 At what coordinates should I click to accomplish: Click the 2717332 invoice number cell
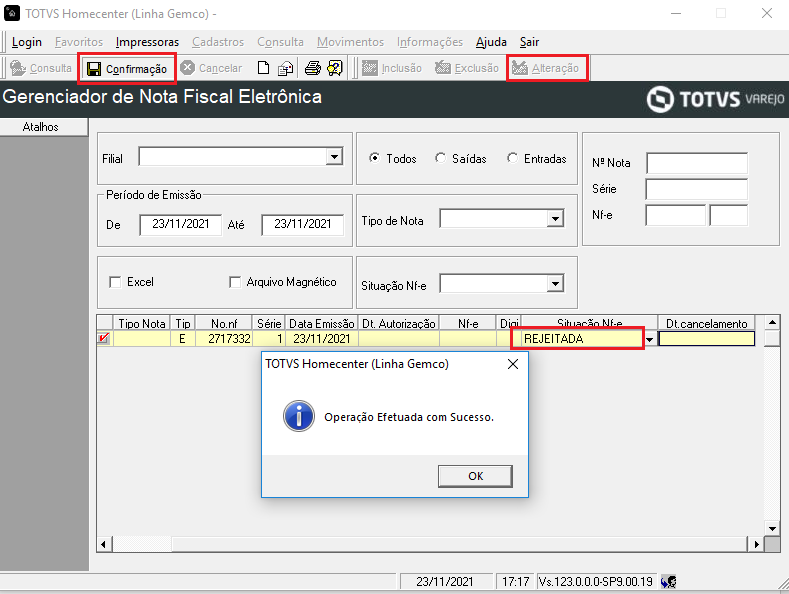(x=224, y=339)
